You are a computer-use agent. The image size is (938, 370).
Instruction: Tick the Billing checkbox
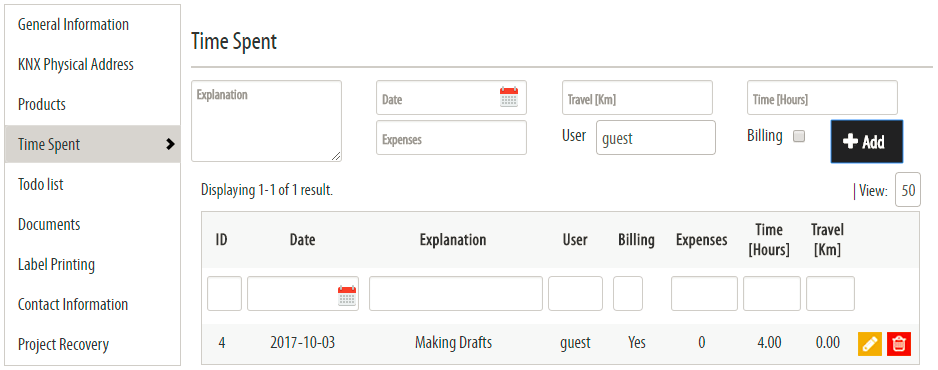(799, 136)
